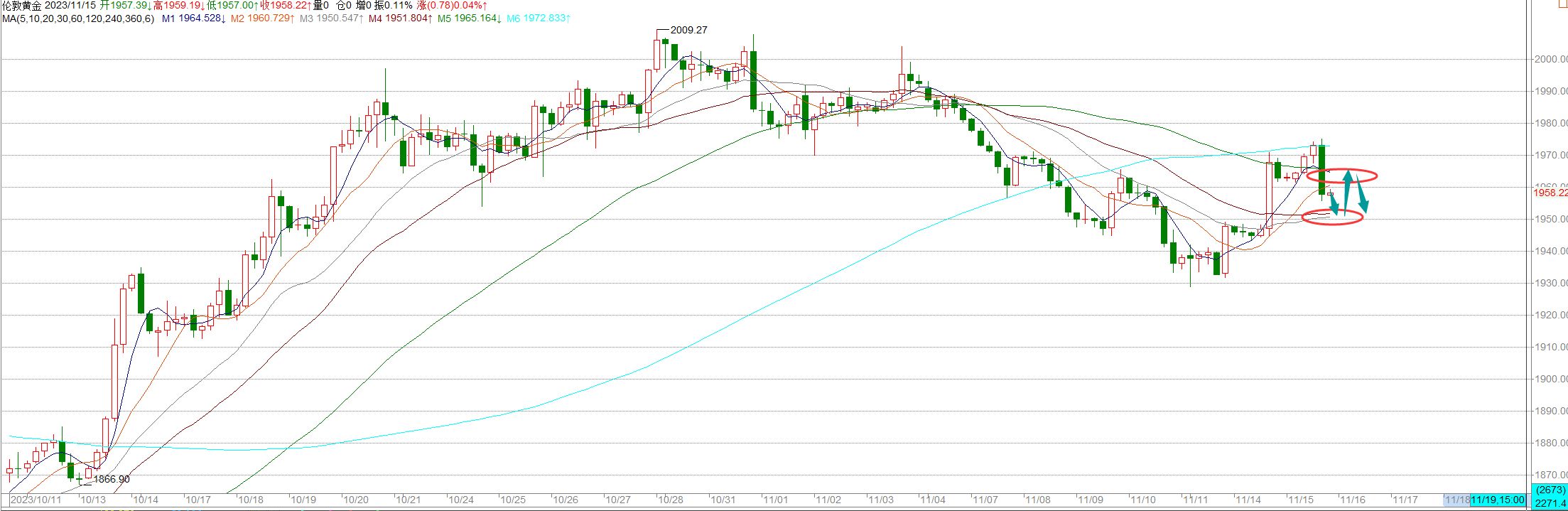
Task: Click the volume 量0 field
Action: click(321, 6)
